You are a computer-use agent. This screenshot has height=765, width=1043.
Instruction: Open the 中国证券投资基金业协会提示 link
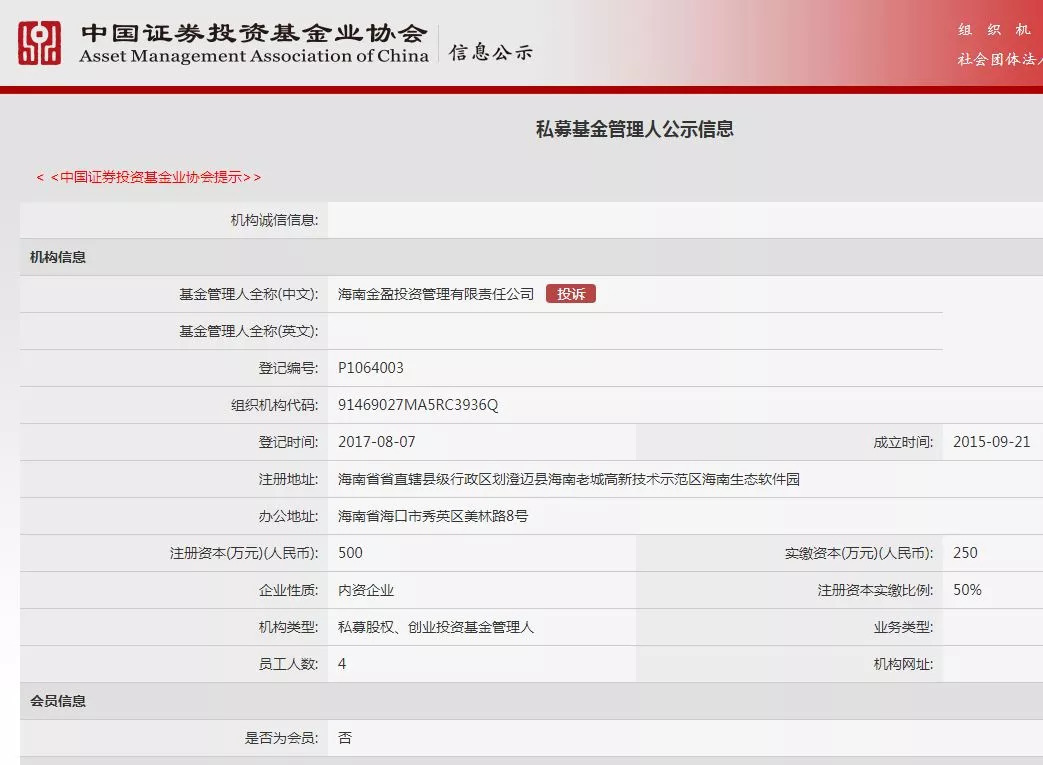tap(149, 177)
